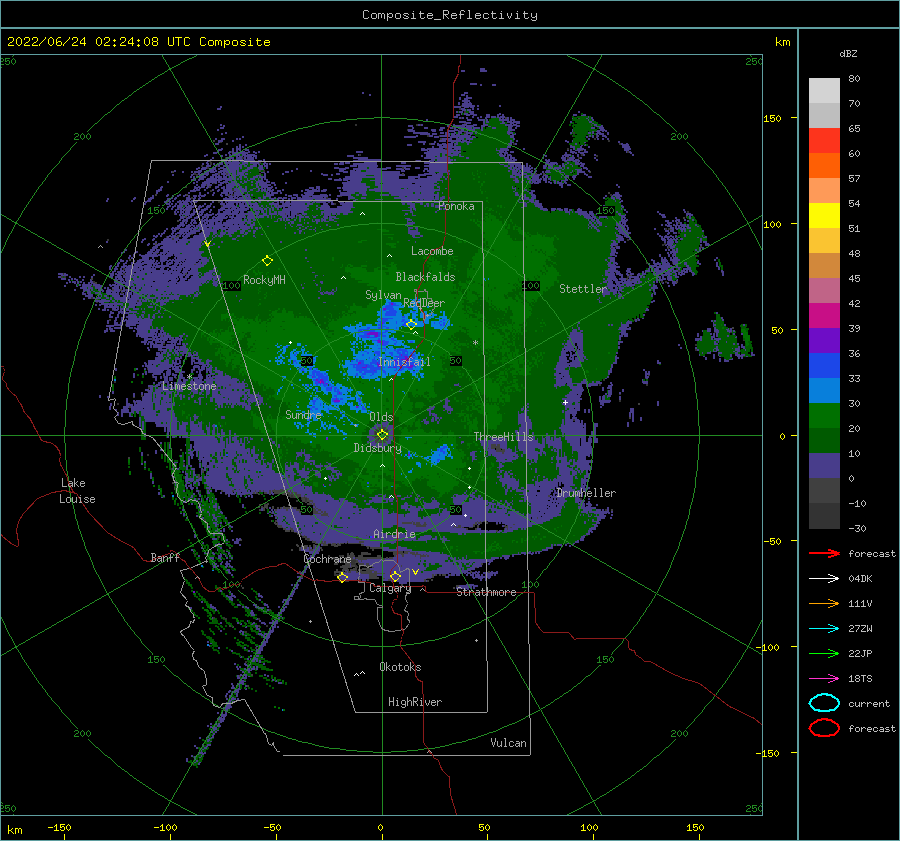Click the dBZ legend heading
Screen dimensions: 900x841
pyautogui.click(x=848, y=54)
